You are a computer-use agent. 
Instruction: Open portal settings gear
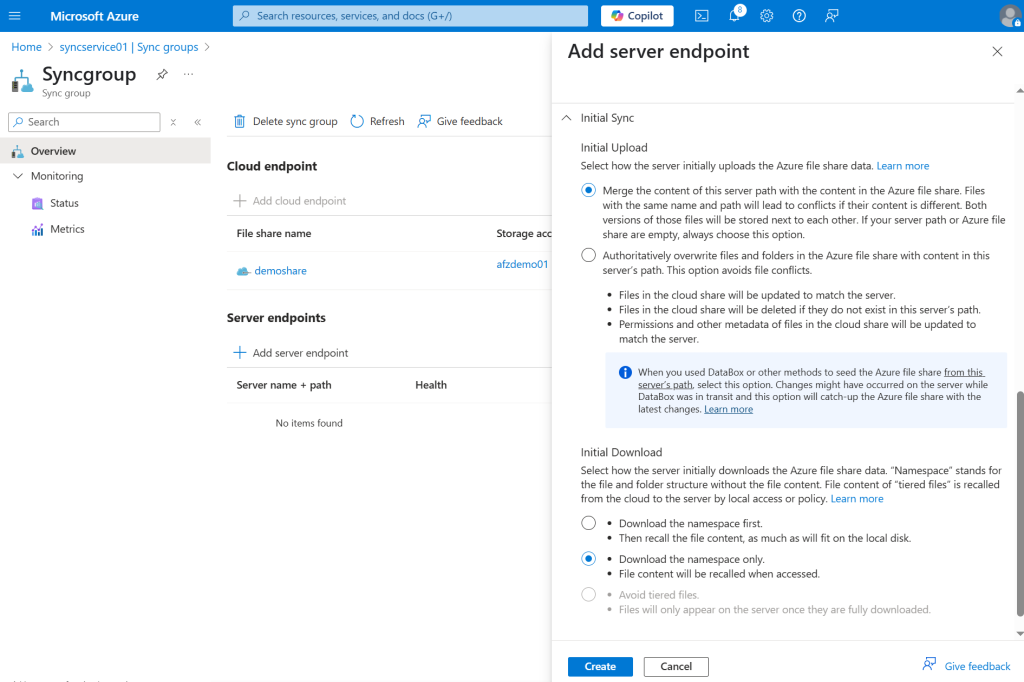point(767,16)
